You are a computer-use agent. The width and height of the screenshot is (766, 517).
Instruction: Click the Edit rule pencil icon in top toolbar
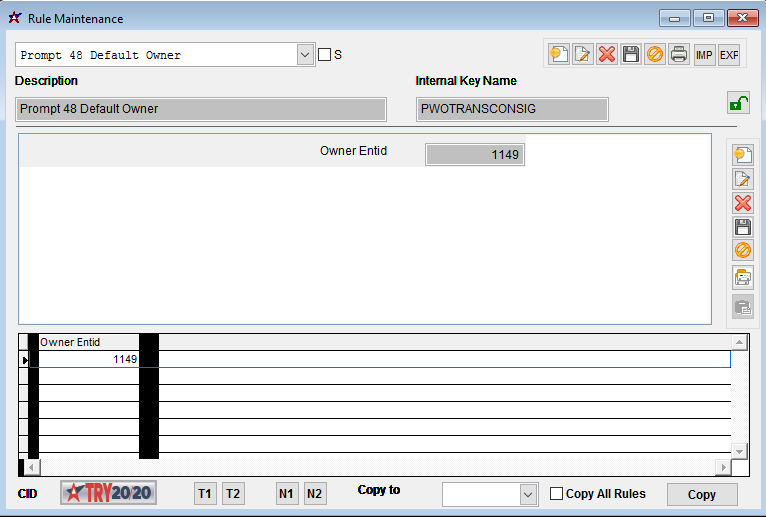click(583, 54)
